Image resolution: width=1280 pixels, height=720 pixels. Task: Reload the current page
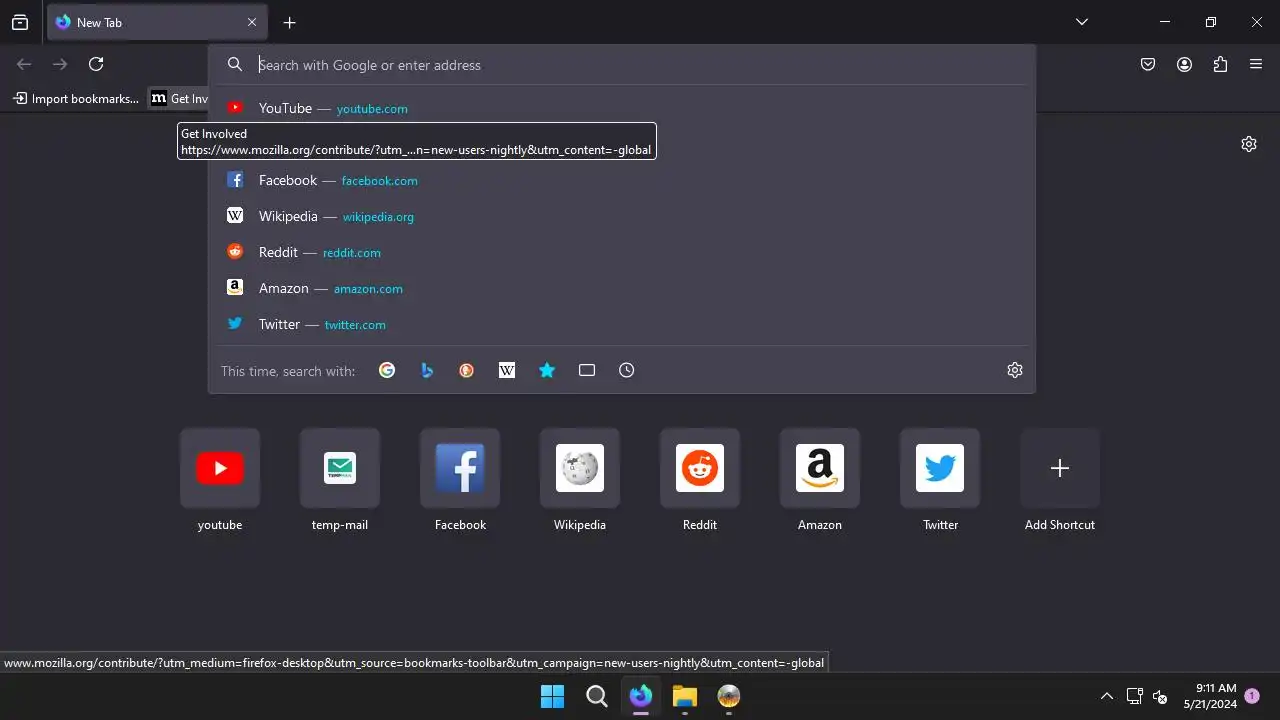click(x=96, y=64)
